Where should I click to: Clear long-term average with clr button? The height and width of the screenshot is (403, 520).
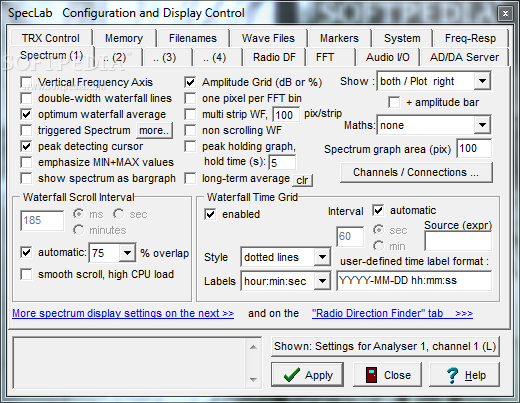302,180
